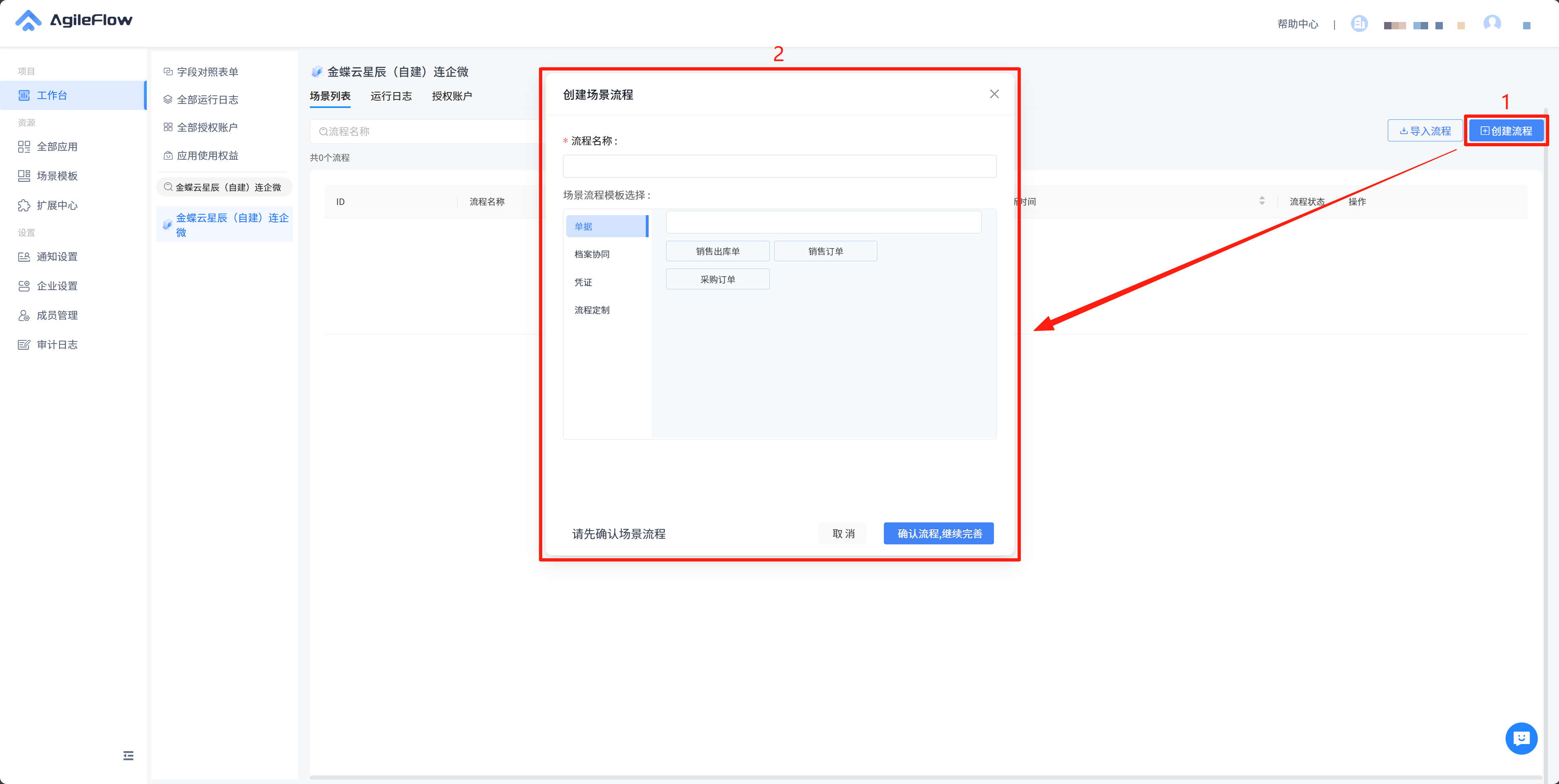Image resolution: width=1559 pixels, height=784 pixels.
Task: Select the 销售订单 template option
Action: (825, 251)
